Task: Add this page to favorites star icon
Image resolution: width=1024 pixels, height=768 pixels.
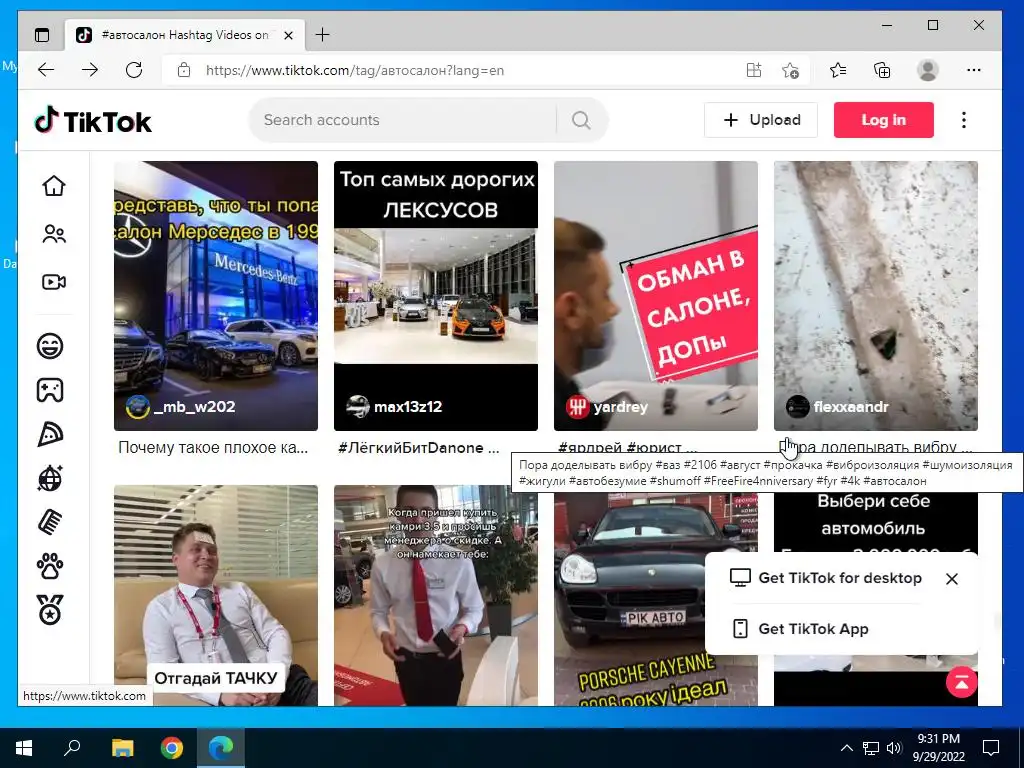Action: (790, 70)
